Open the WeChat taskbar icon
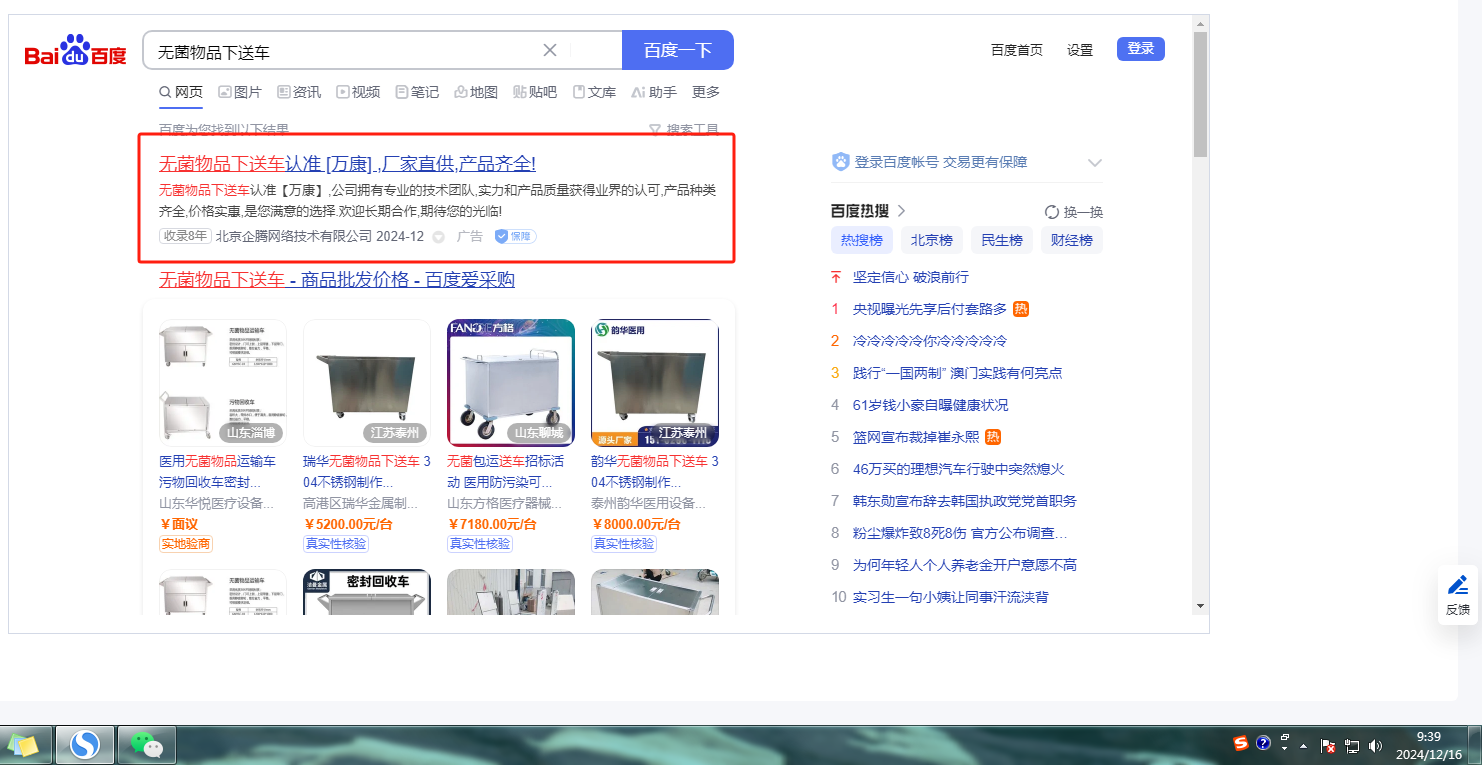Screen dimensions: 1482x765 point(147,745)
